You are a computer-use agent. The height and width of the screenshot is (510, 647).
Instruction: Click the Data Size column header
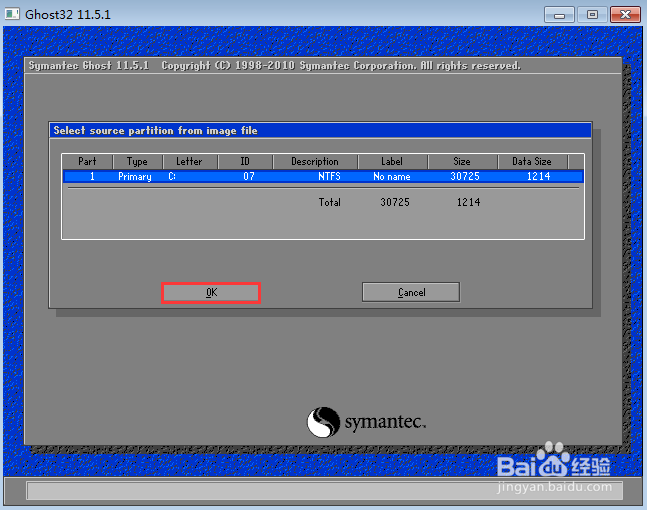532,161
